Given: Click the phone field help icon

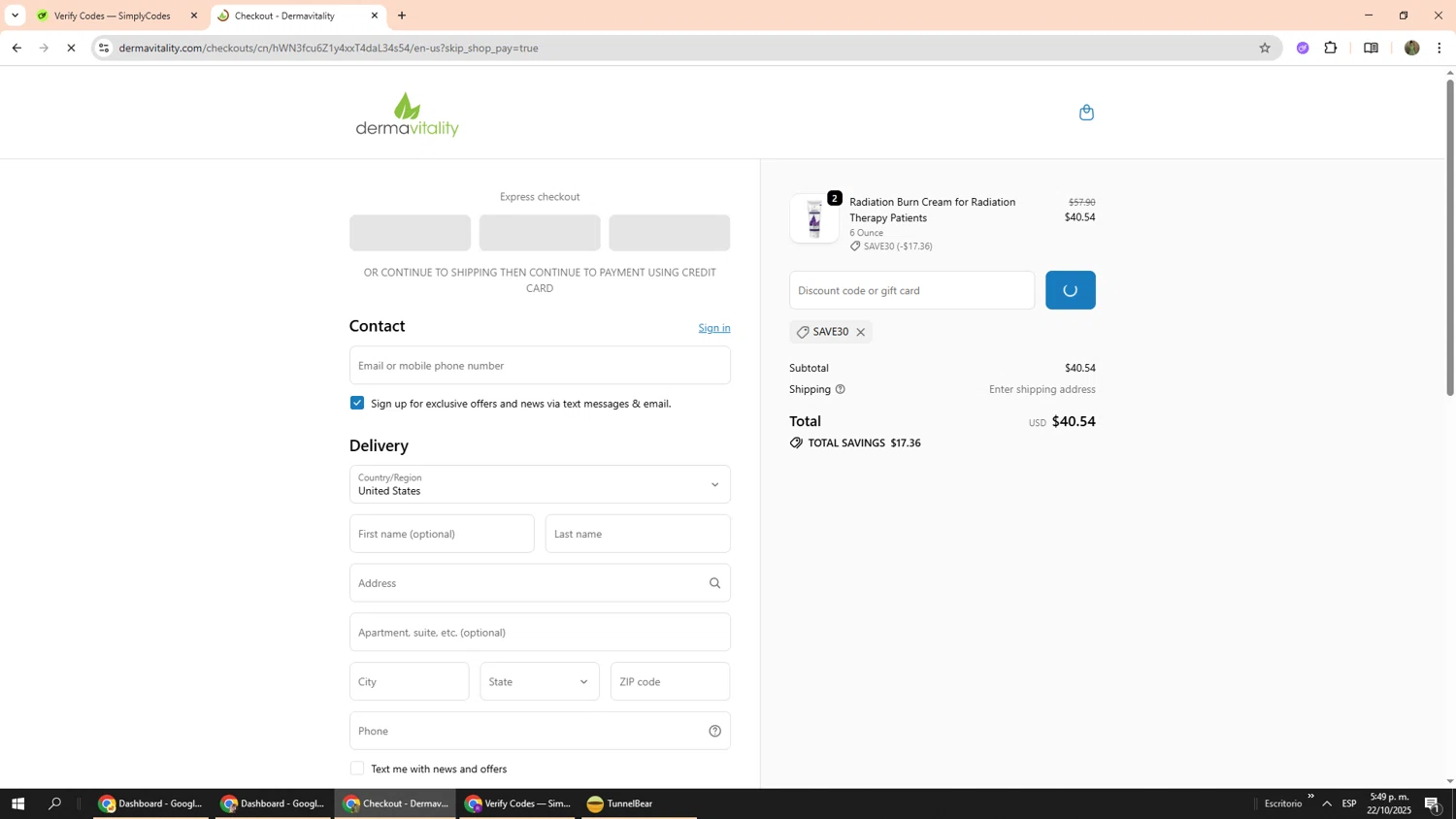Looking at the screenshot, I should 714,731.
